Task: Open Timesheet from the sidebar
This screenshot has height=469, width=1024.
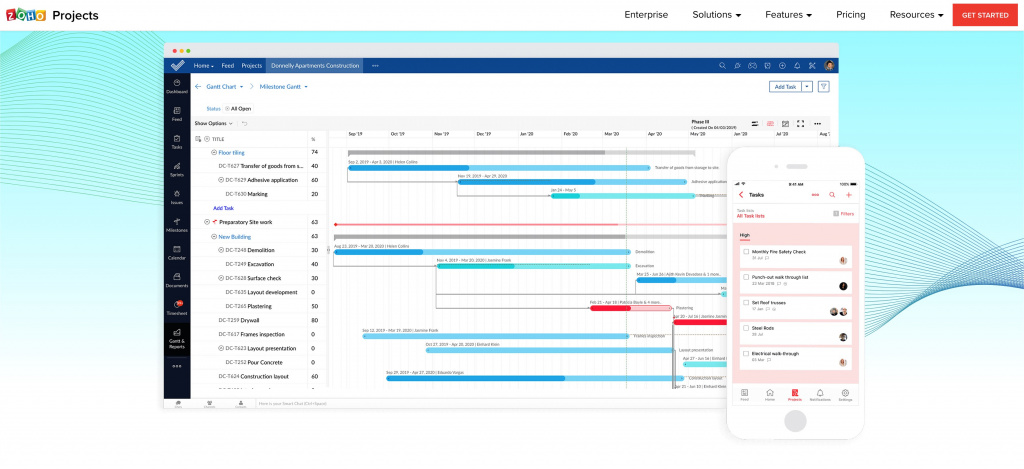Action: click(177, 307)
